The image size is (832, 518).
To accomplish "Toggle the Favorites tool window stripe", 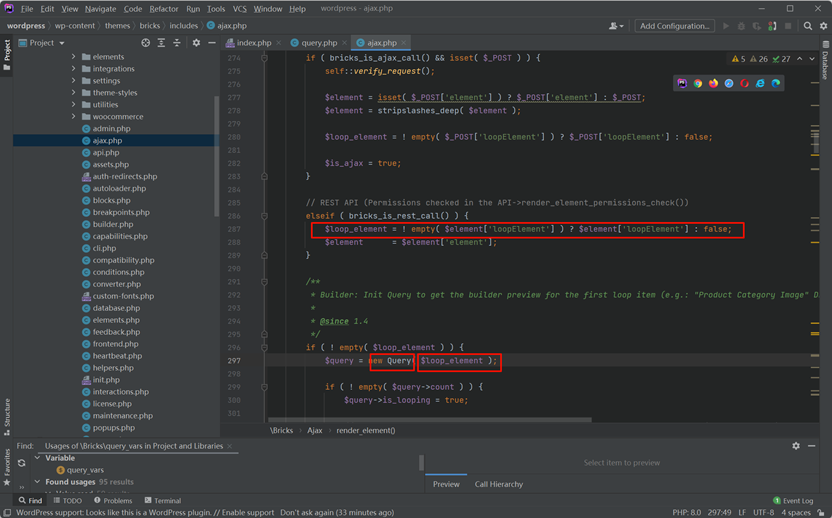I will pyautogui.click(x=7, y=467).
